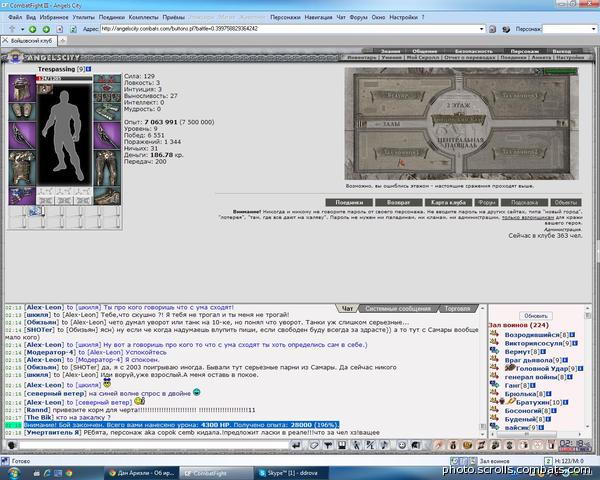Click player link Головной Удар in list
600x480 pixels.
(x=541, y=369)
